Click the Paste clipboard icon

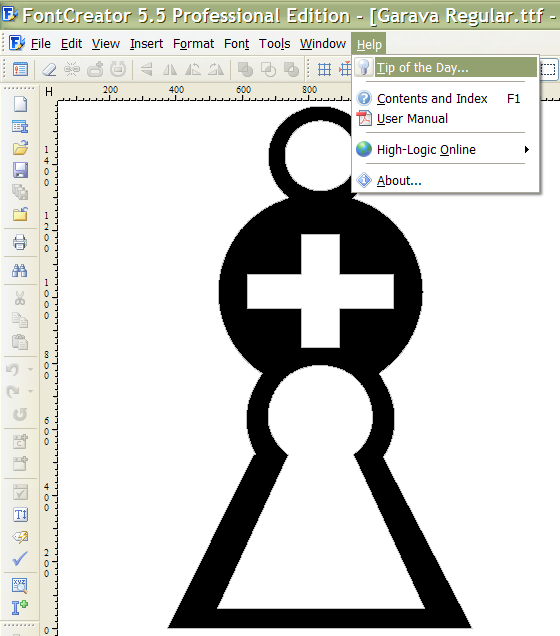coord(20,342)
